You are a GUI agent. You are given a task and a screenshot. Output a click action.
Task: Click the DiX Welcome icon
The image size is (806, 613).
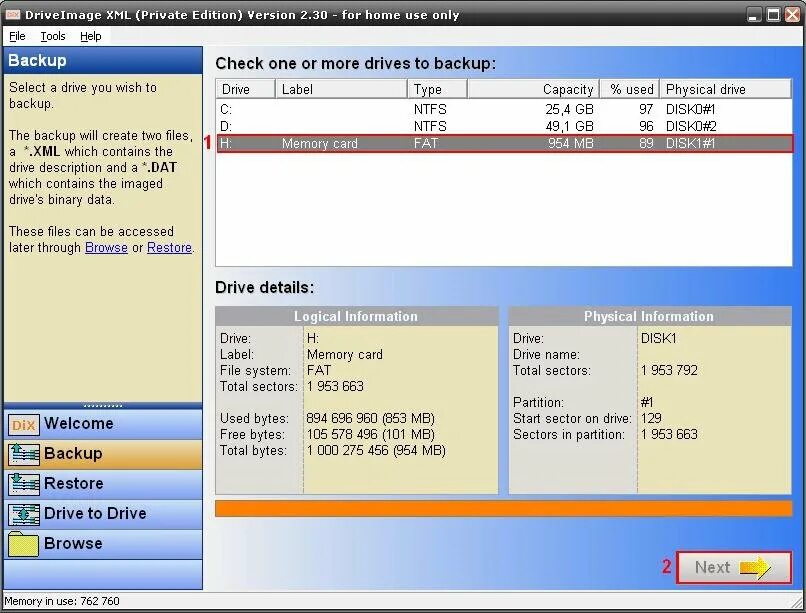point(24,424)
